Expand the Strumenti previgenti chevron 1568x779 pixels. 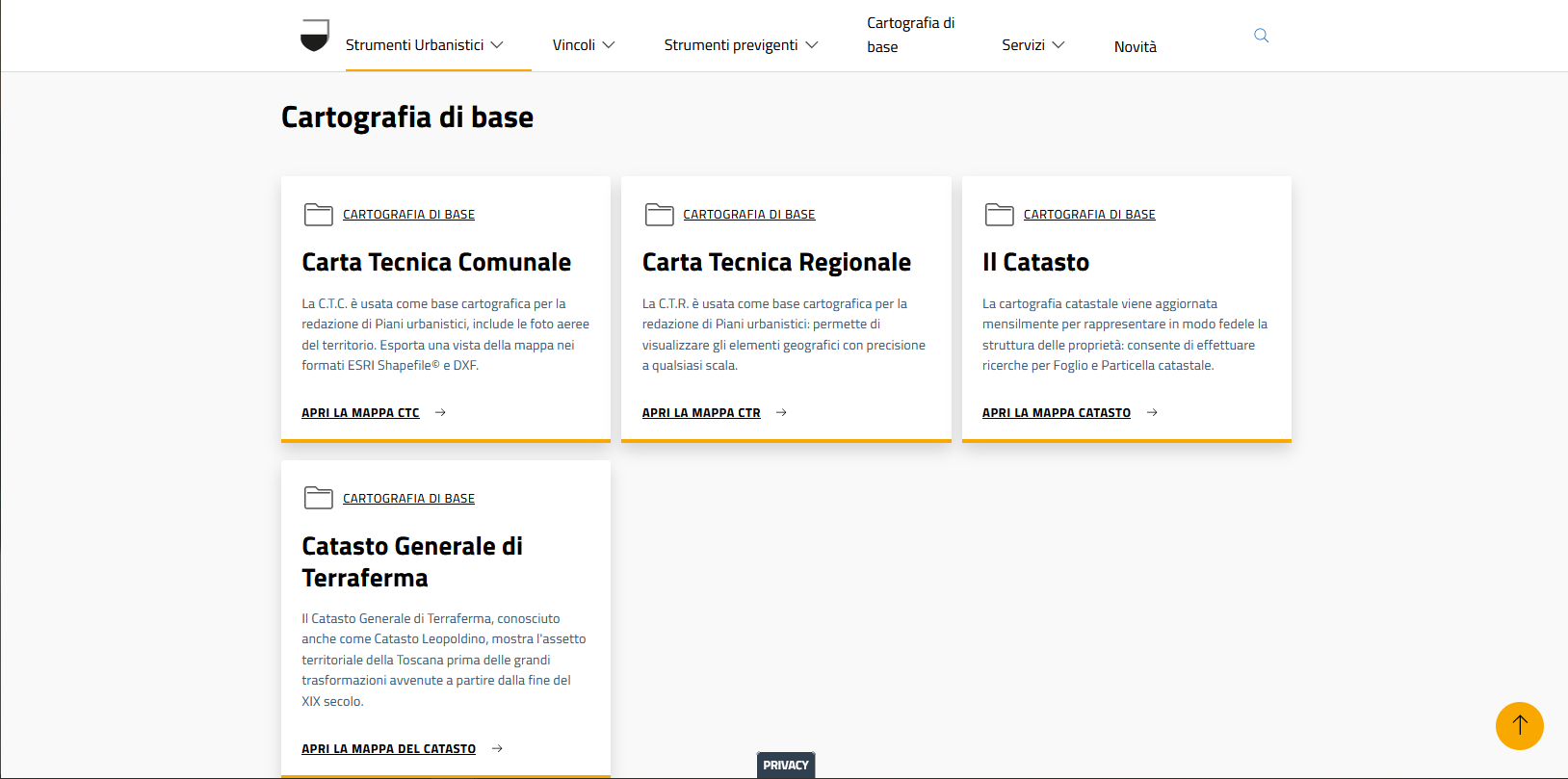[x=812, y=45]
